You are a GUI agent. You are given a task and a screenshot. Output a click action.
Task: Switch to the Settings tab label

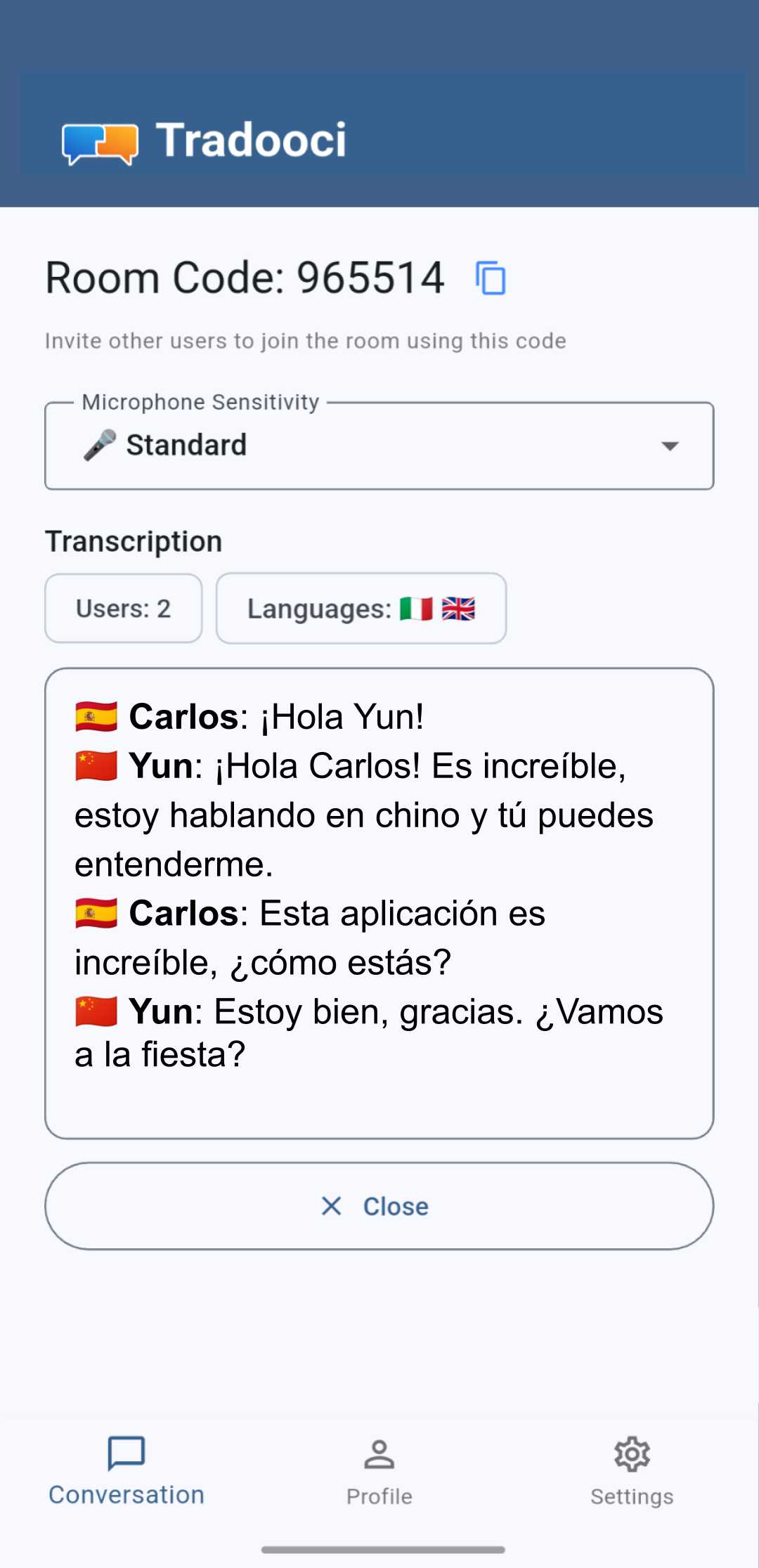[632, 1496]
